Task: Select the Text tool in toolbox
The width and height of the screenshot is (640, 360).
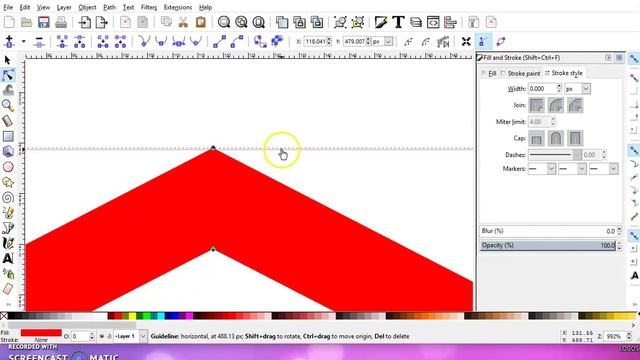Action: click(8, 258)
